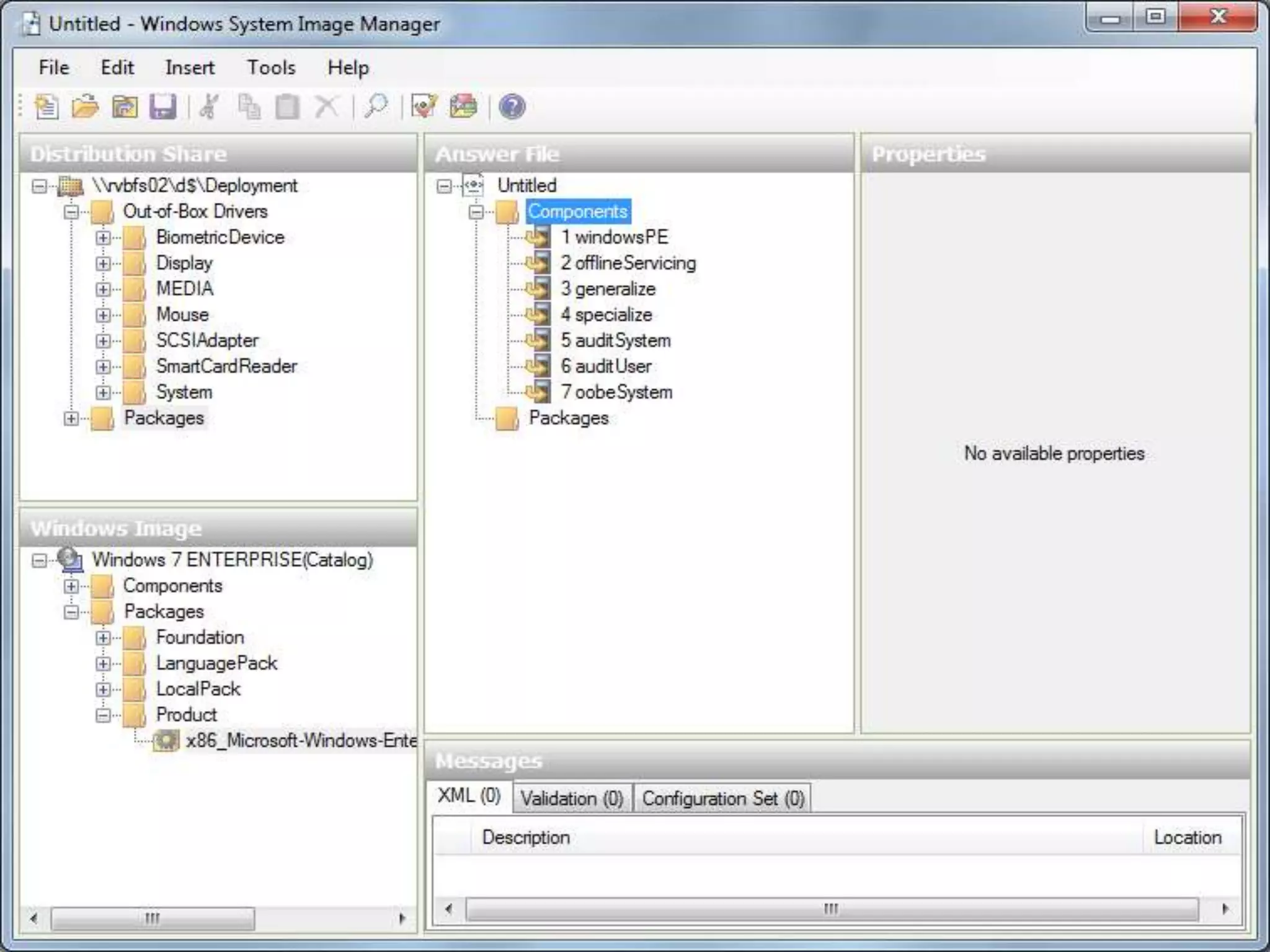
Task: Select the Foundation package folder
Action: [200, 637]
